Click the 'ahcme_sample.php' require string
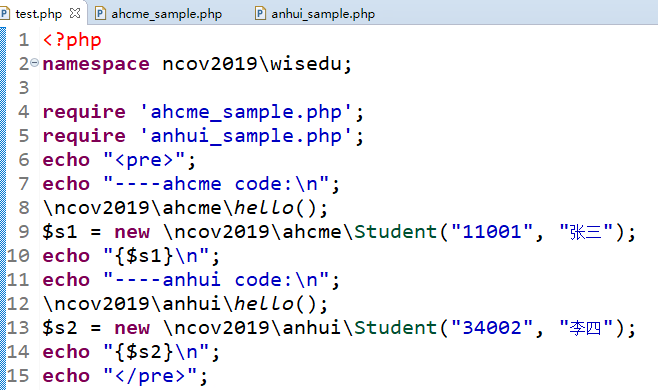 [246, 112]
